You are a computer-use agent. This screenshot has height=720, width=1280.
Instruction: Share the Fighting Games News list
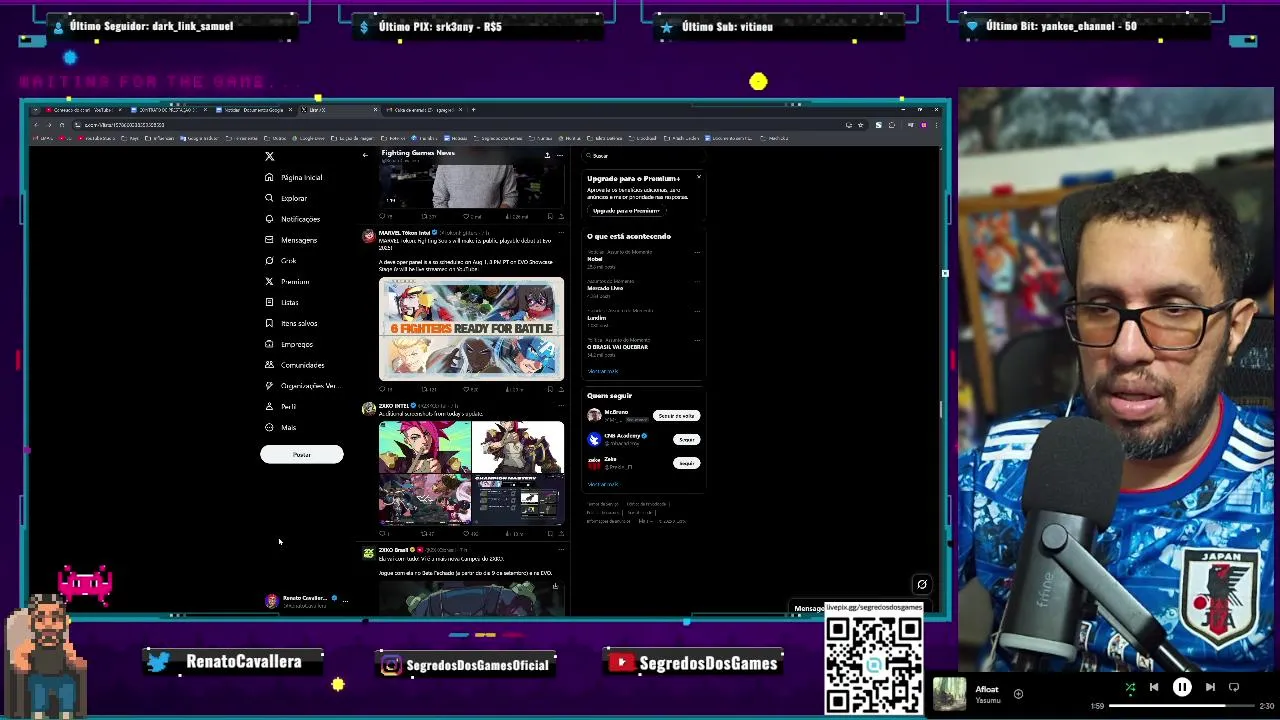click(x=547, y=155)
